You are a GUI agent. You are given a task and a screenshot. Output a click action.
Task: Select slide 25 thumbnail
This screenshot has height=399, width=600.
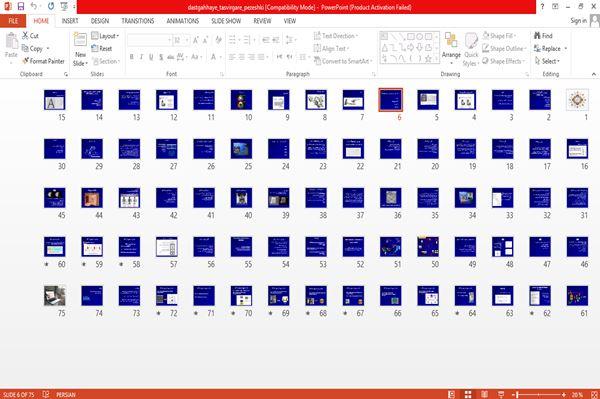pos(241,148)
